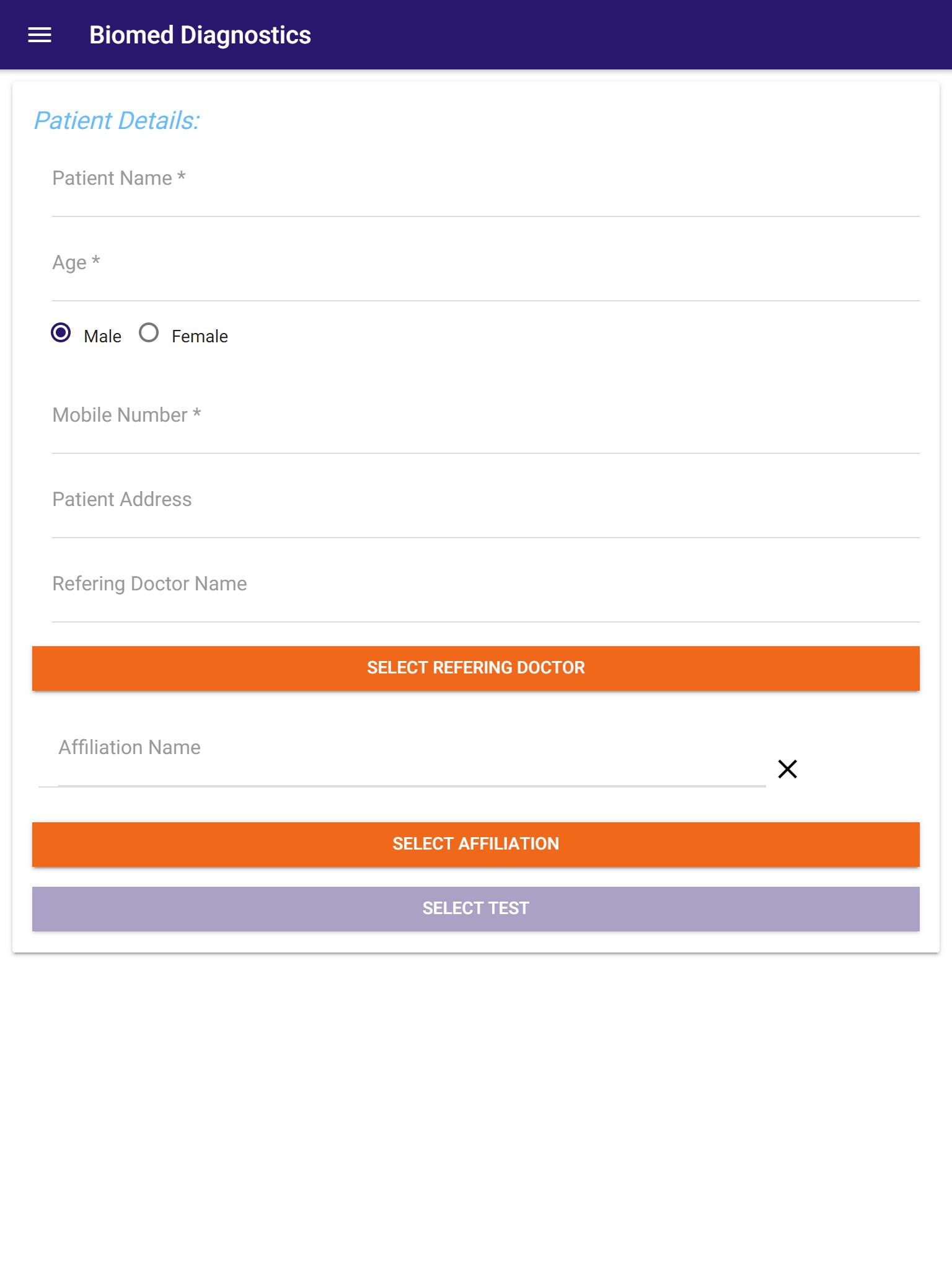Viewport: 952px width, 1270px height.
Task: Clear the Affiliation Name with X icon
Action: (787, 769)
